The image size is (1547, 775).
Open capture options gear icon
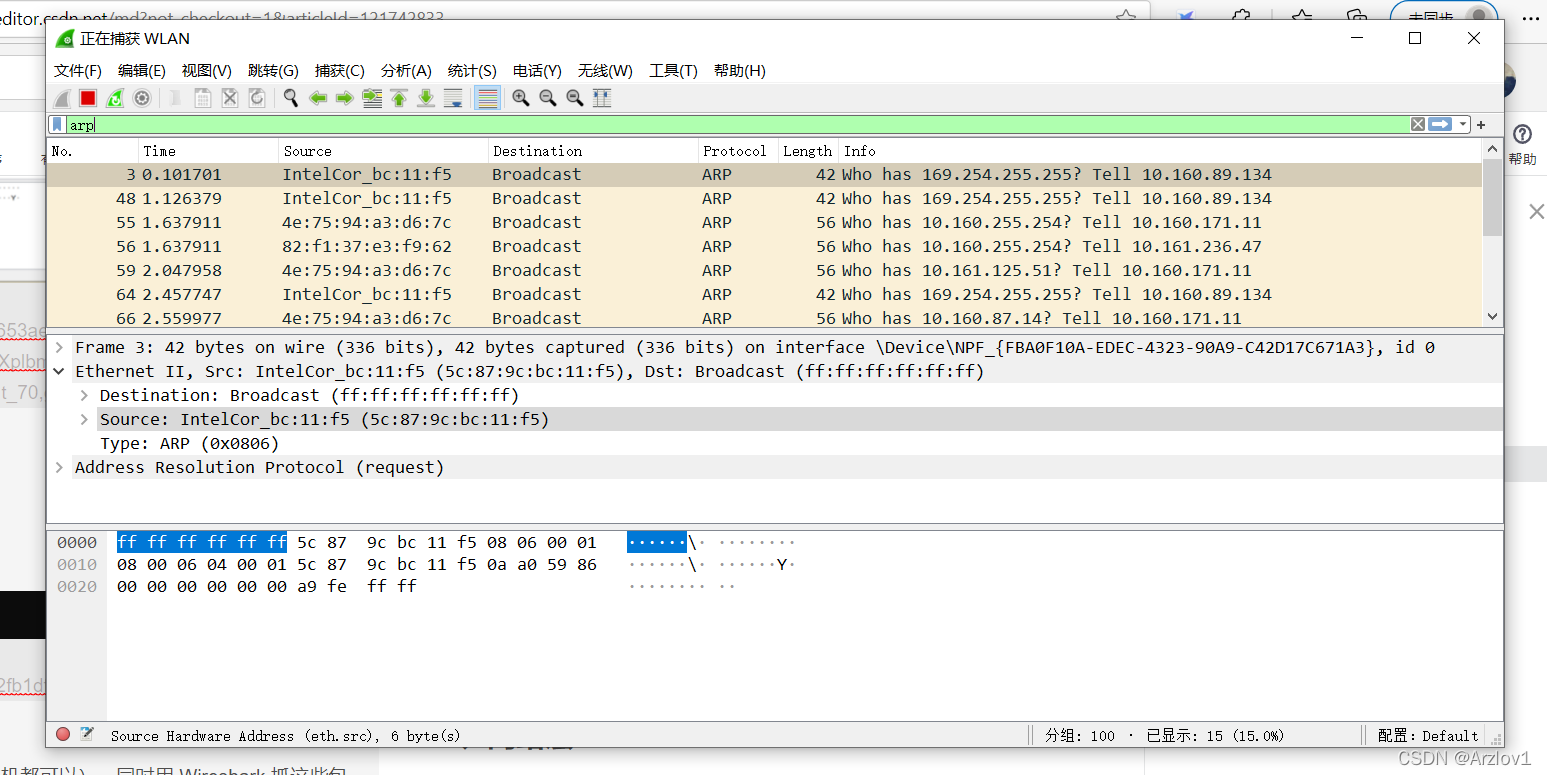point(142,98)
